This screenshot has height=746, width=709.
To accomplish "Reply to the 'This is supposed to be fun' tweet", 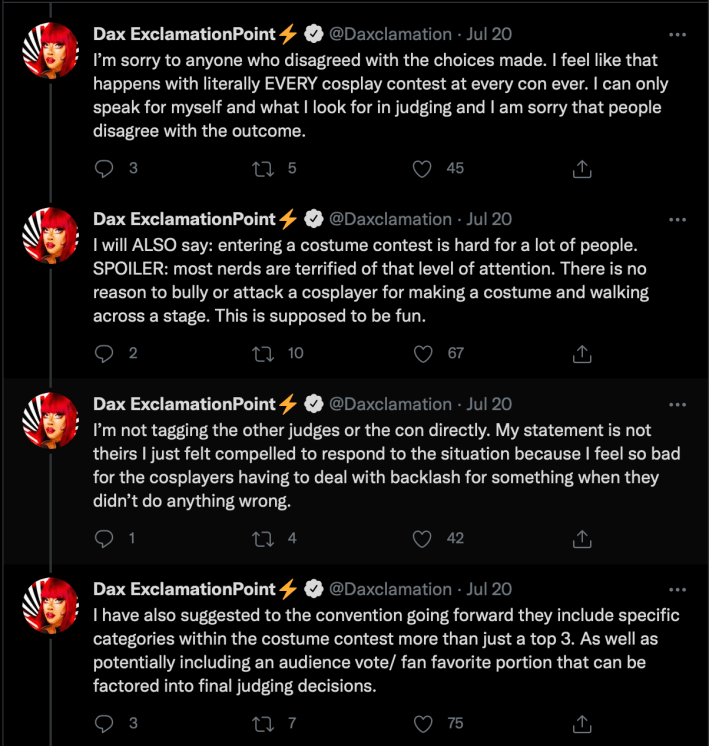I will 105,353.
